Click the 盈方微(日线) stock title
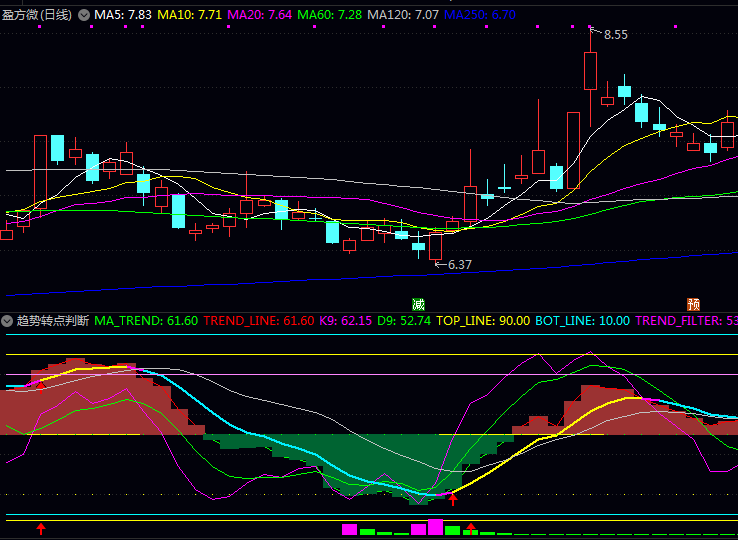The width and height of the screenshot is (738, 540). pyautogui.click(x=37, y=16)
